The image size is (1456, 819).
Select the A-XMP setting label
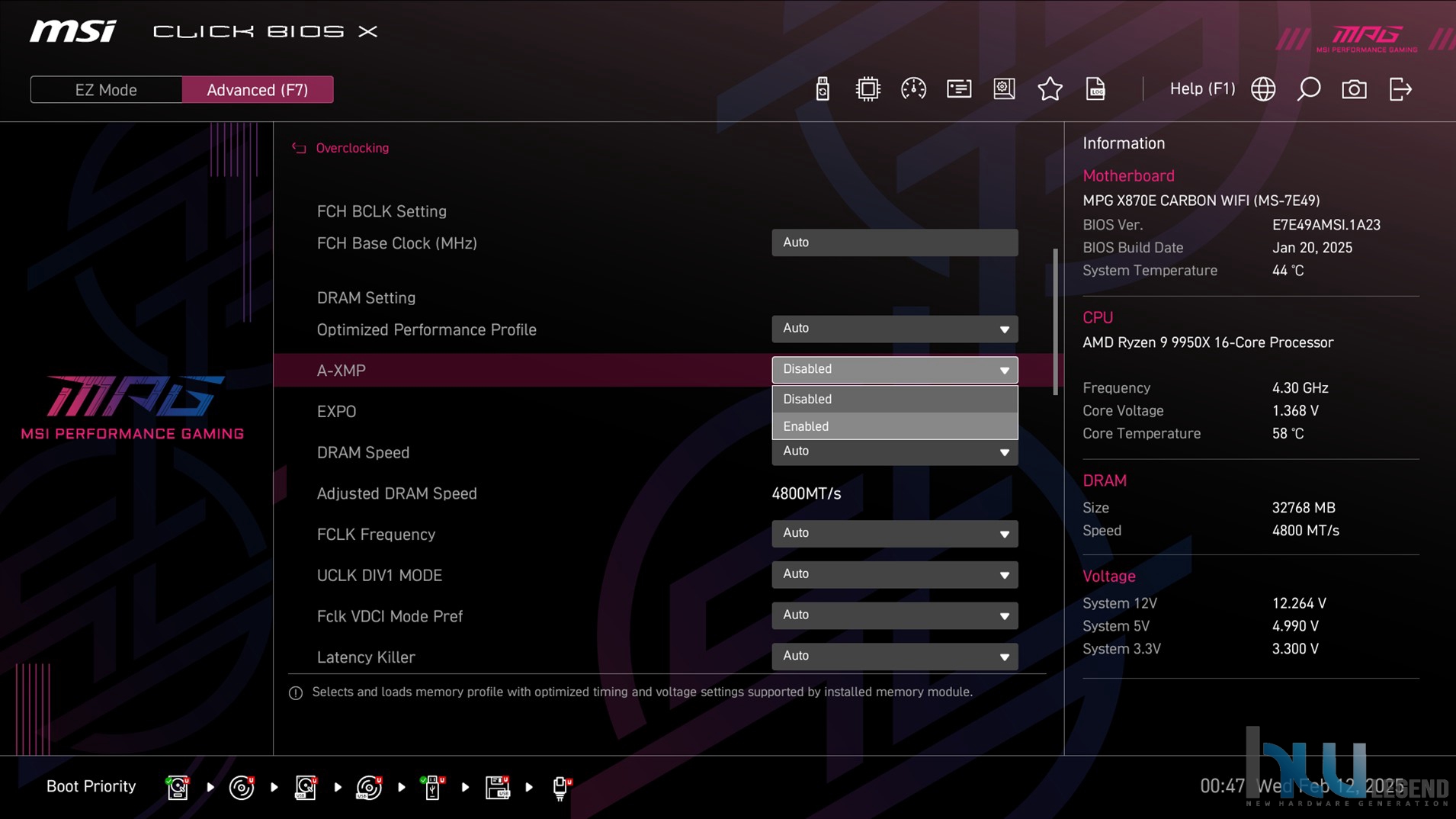pyautogui.click(x=341, y=371)
